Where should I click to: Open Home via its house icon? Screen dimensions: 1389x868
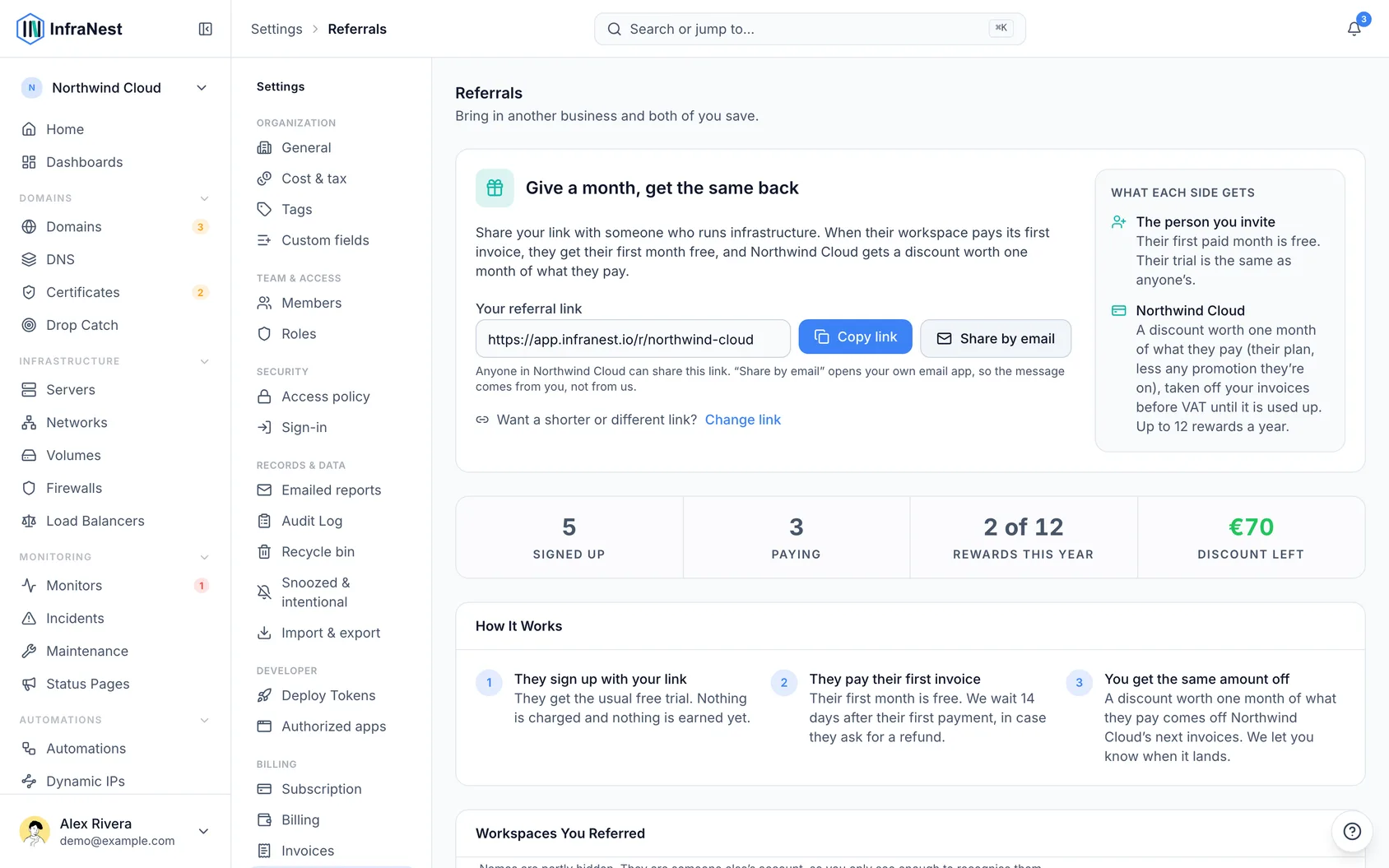pos(29,129)
